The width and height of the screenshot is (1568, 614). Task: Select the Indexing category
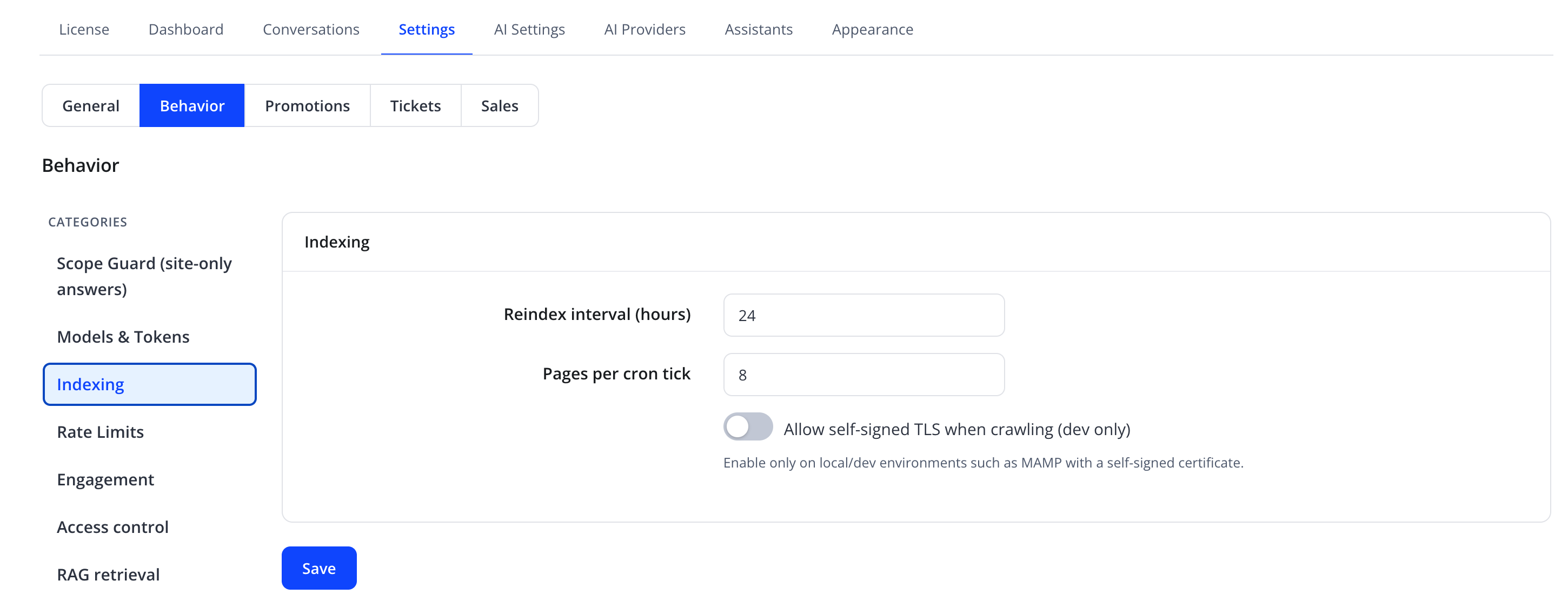coord(149,384)
